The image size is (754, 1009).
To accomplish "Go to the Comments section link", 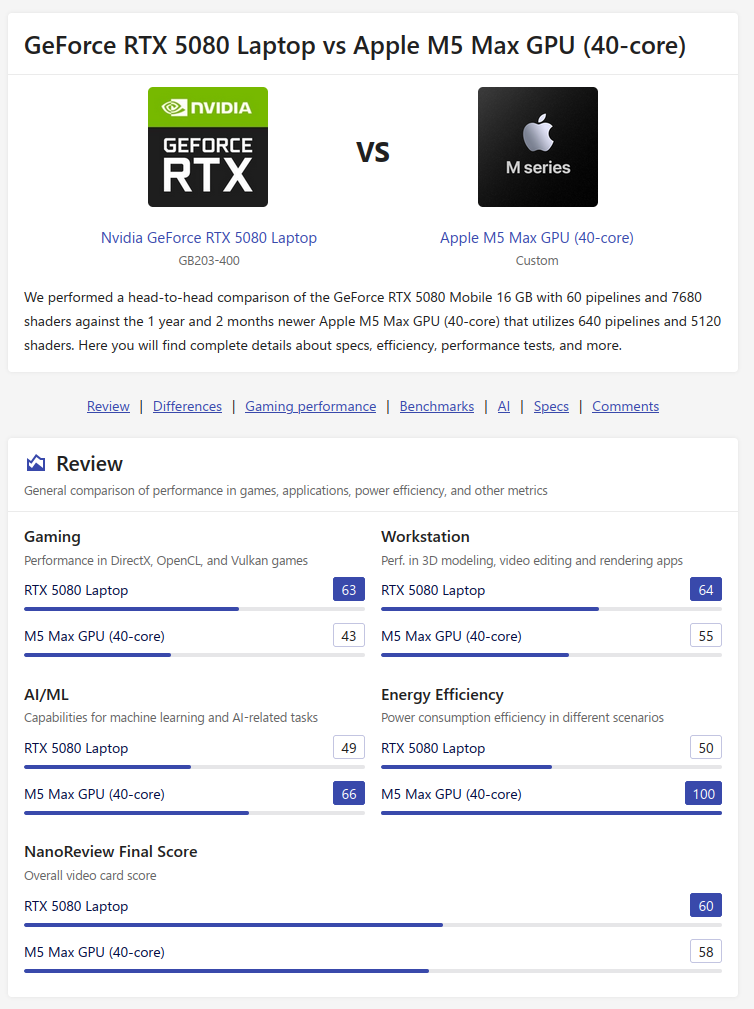I will [625, 406].
